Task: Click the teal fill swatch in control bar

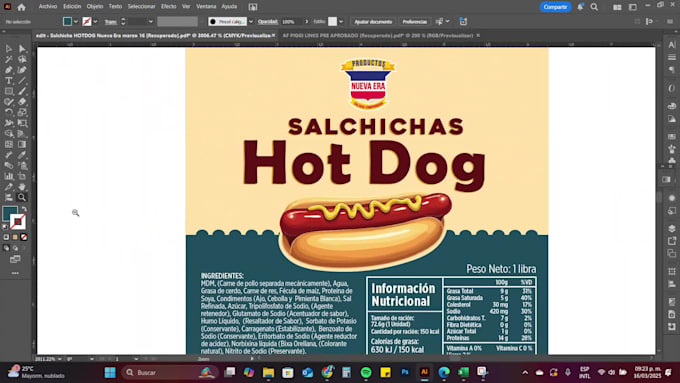Action: [x=67, y=22]
